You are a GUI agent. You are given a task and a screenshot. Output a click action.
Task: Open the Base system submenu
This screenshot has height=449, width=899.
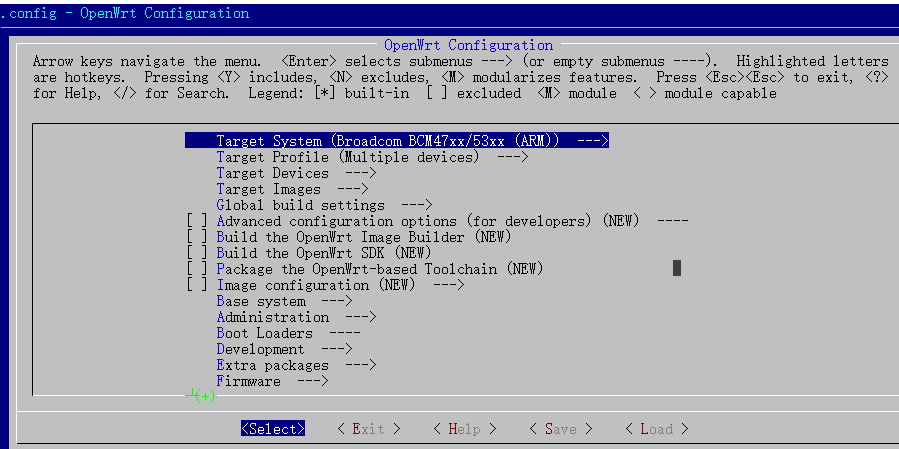pos(284,301)
